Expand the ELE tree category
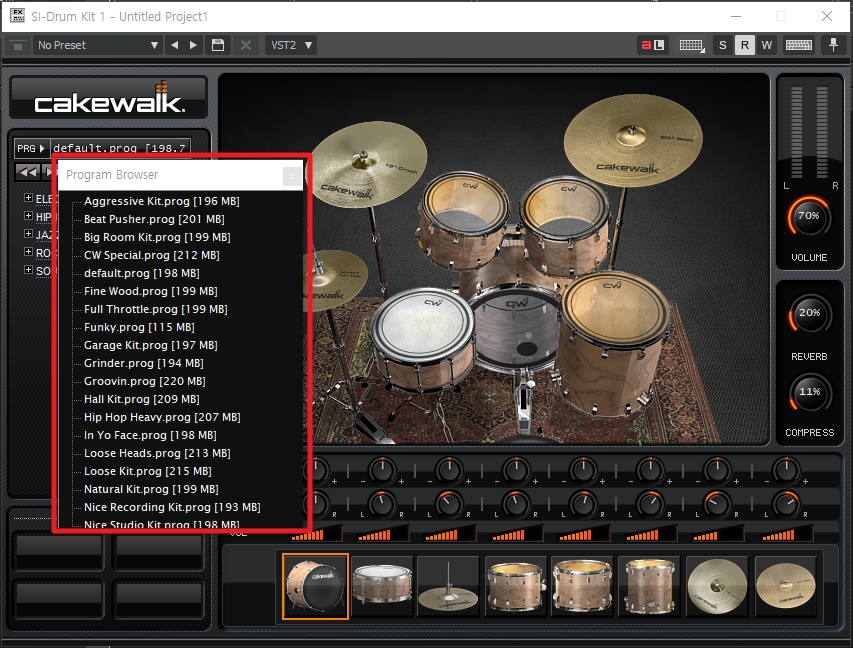853x648 pixels. (x=28, y=198)
